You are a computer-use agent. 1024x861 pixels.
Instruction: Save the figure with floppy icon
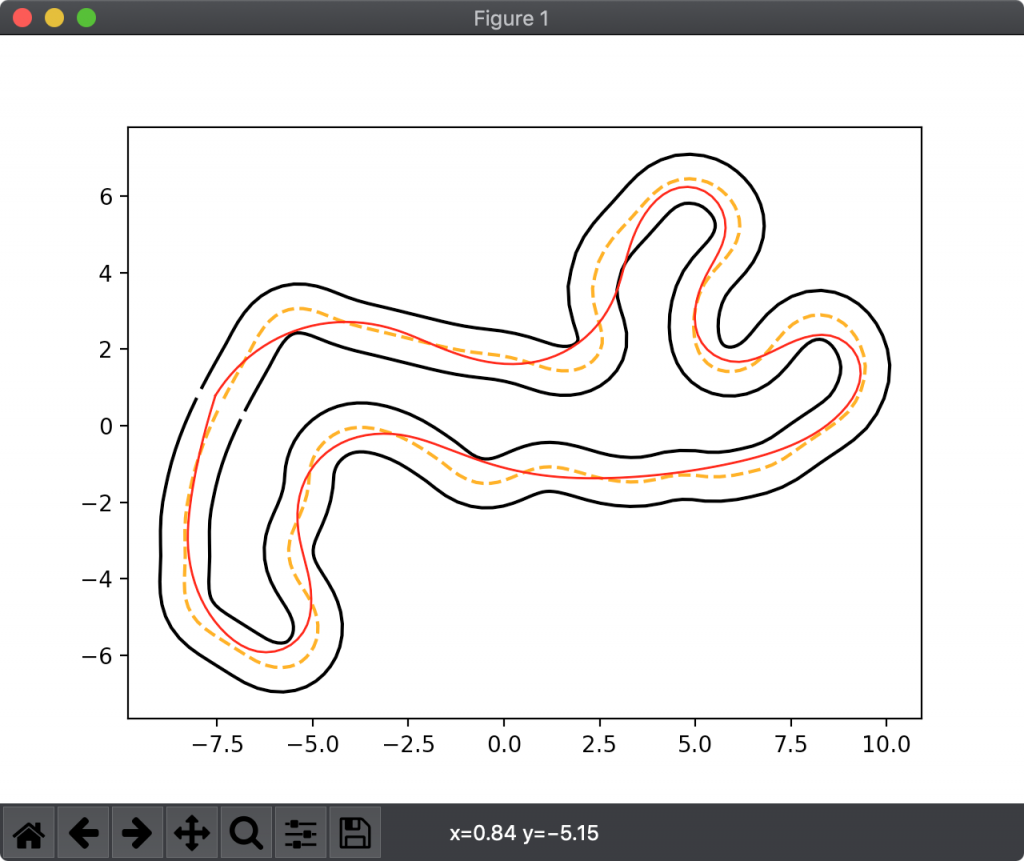(355, 833)
